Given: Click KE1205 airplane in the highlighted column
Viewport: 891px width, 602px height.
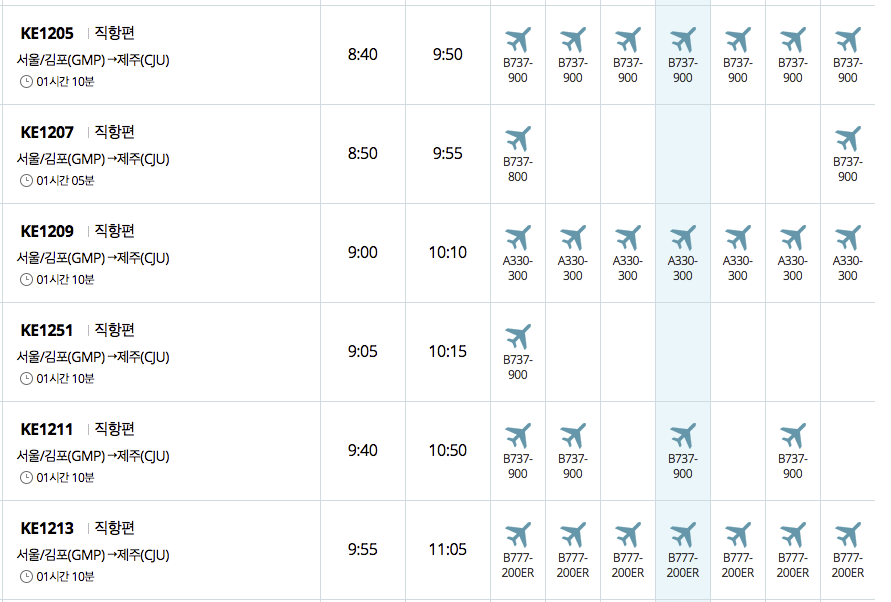Looking at the screenshot, I should pyautogui.click(x=682, y=40).
